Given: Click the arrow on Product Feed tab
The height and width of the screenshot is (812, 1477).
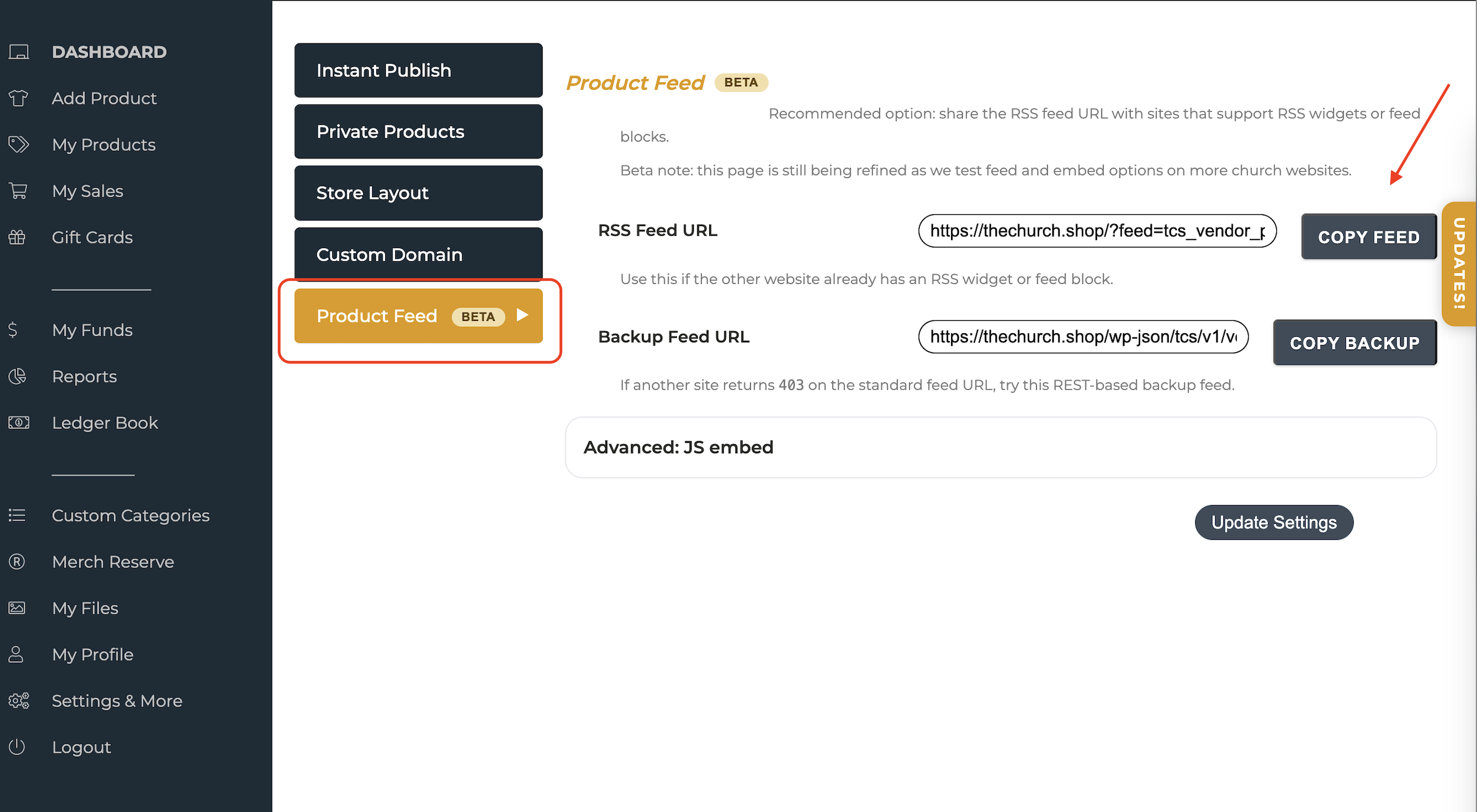Looking at the screenshot, I should click(x=522, y=315).
